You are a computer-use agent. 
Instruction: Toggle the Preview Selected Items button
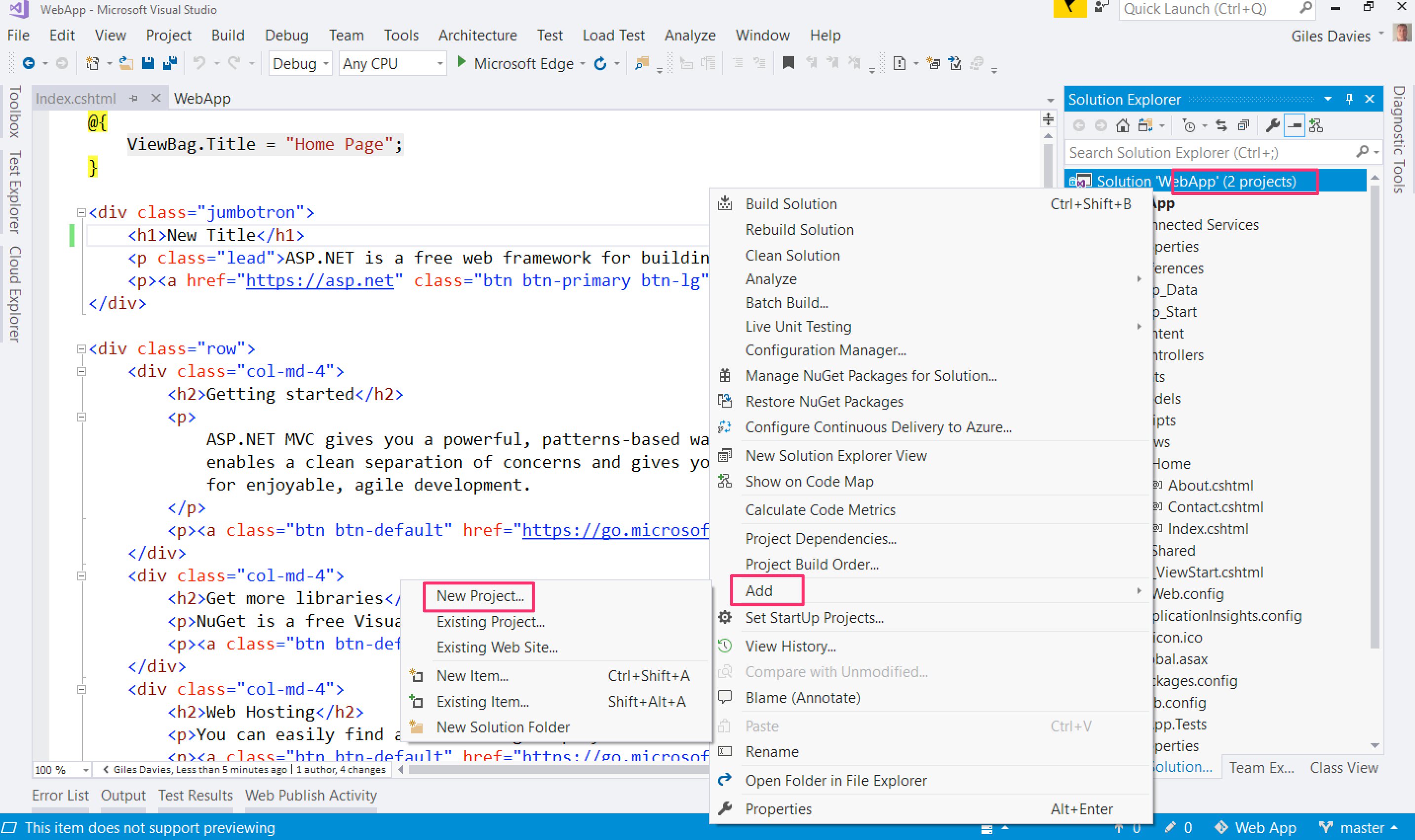click(x=1295, y=126)
